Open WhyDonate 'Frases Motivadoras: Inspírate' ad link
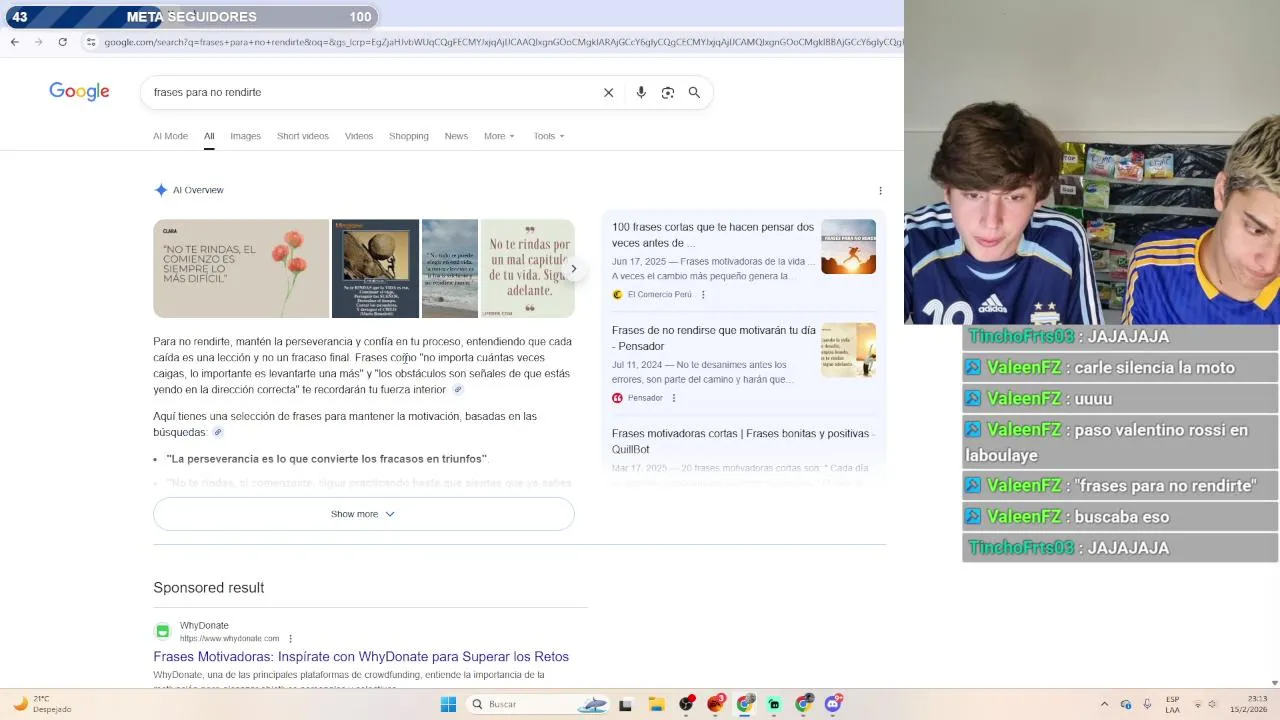Image resolution: width=1280 pixels, height=720 pixels. [x=361, y=657]
